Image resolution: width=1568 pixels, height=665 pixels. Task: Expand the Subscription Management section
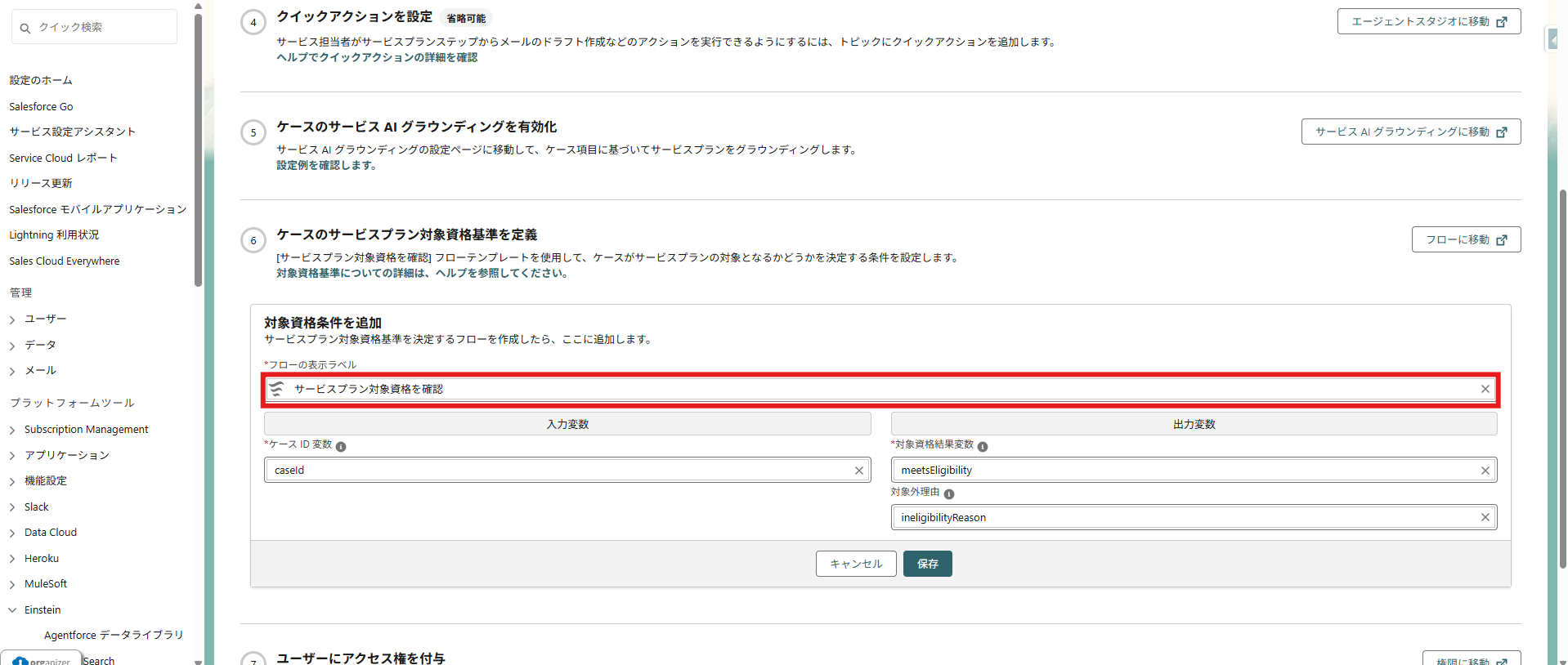coord(12,430)
